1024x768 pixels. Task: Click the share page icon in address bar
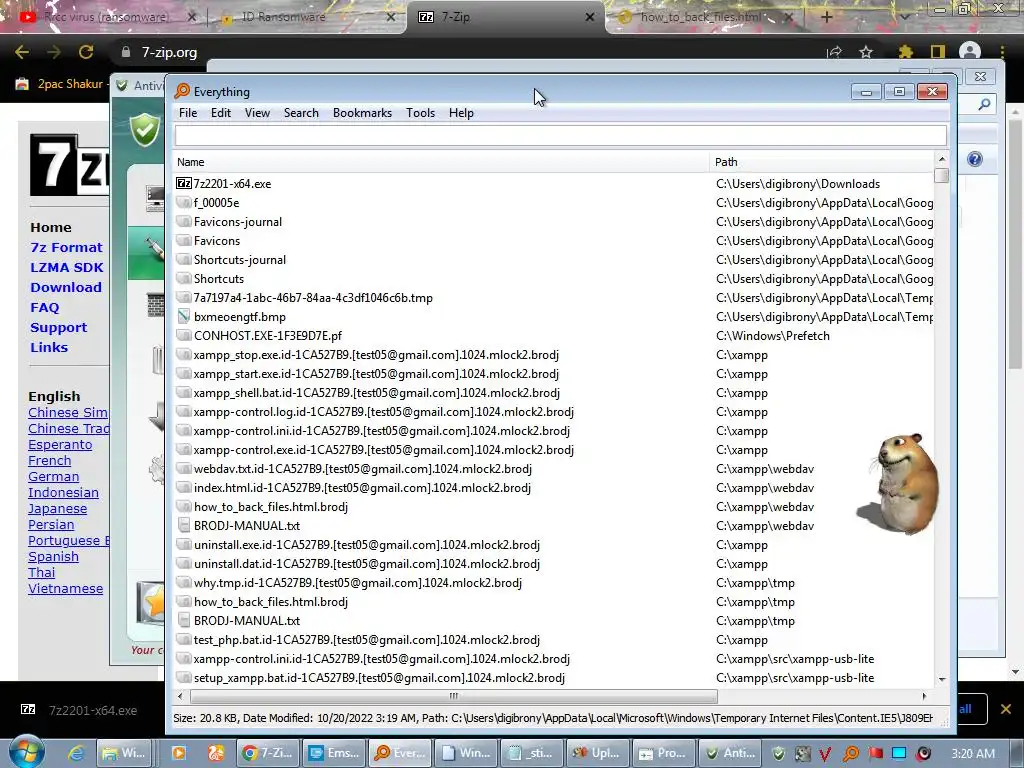pyautogui.click(x=834, y=52)
